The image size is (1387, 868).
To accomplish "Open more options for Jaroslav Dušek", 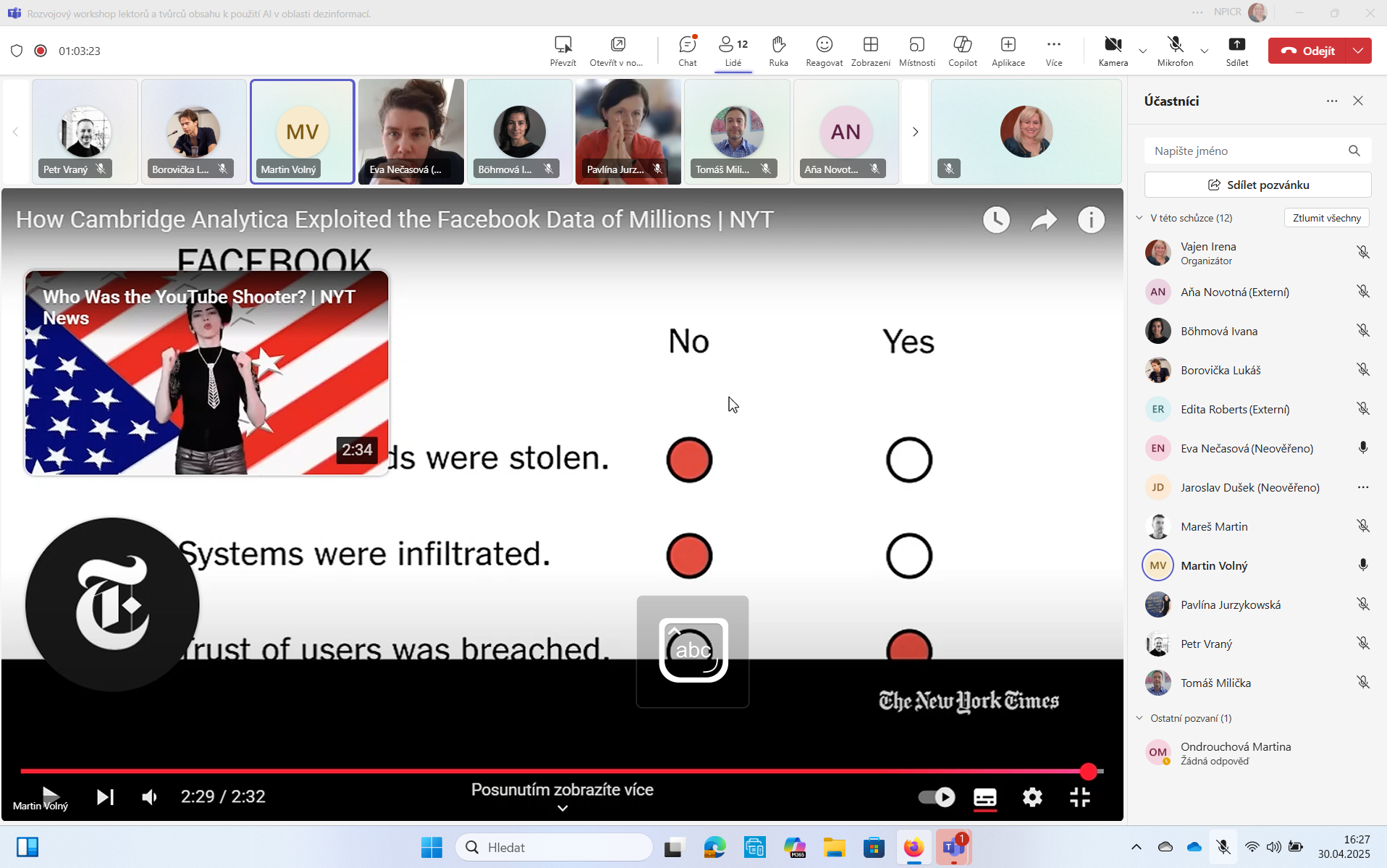I will point(1362,487).
